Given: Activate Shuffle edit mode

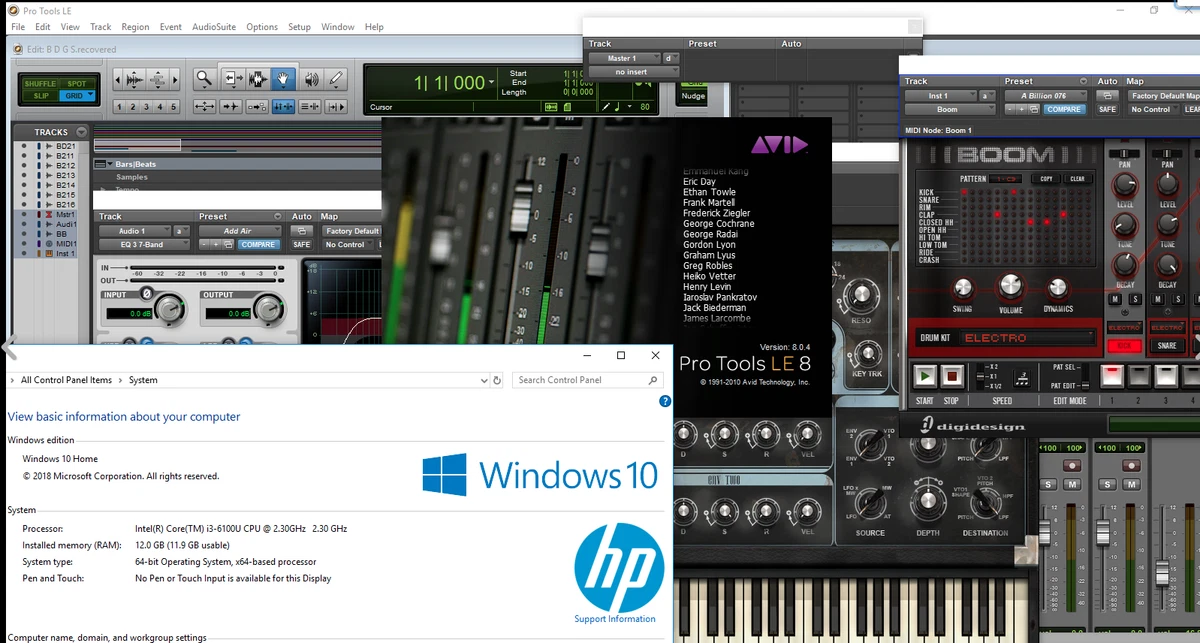Looking at the screenshot, I should click(40, 83).
